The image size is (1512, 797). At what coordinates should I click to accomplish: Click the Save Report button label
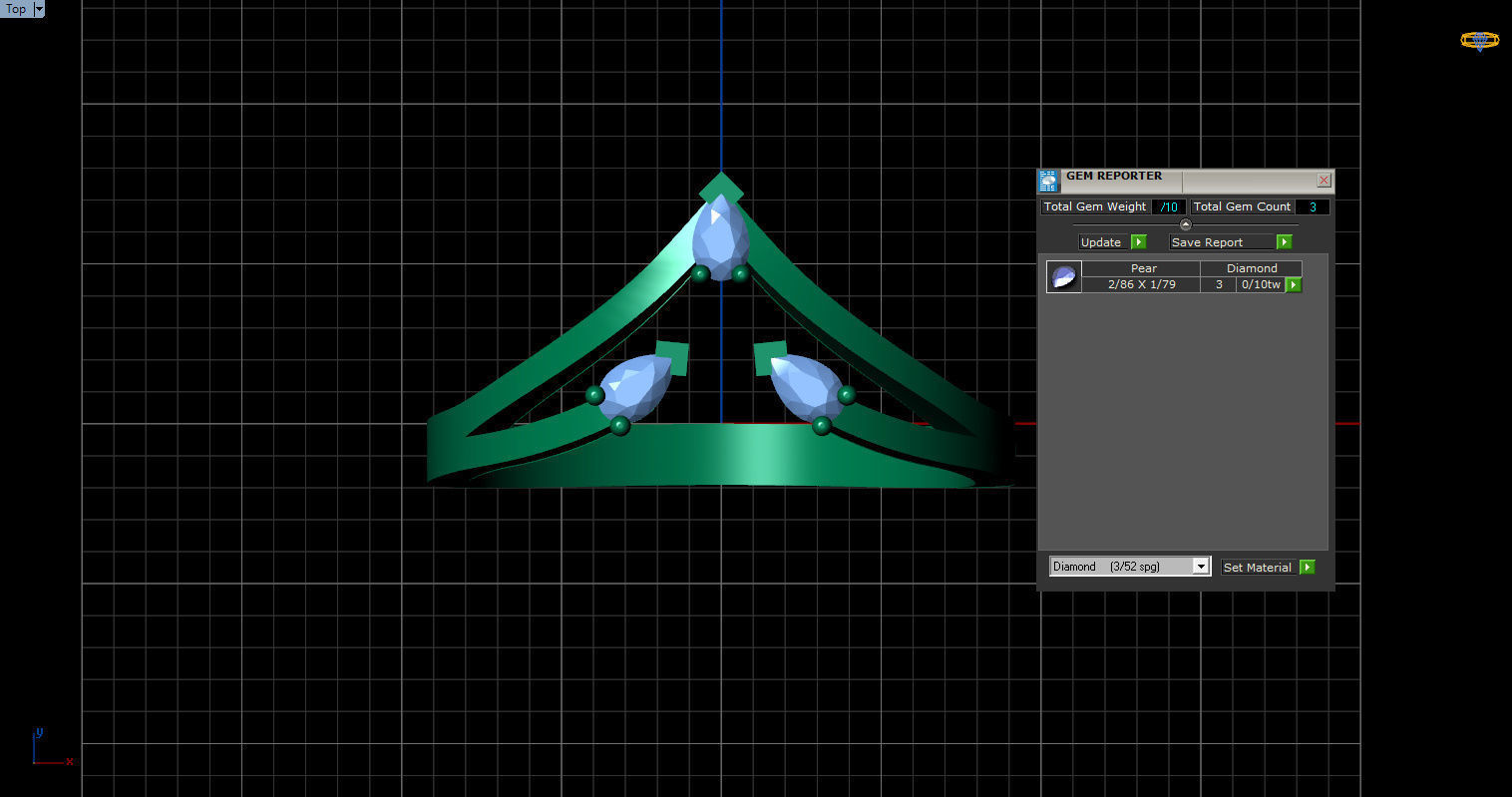1222,242
